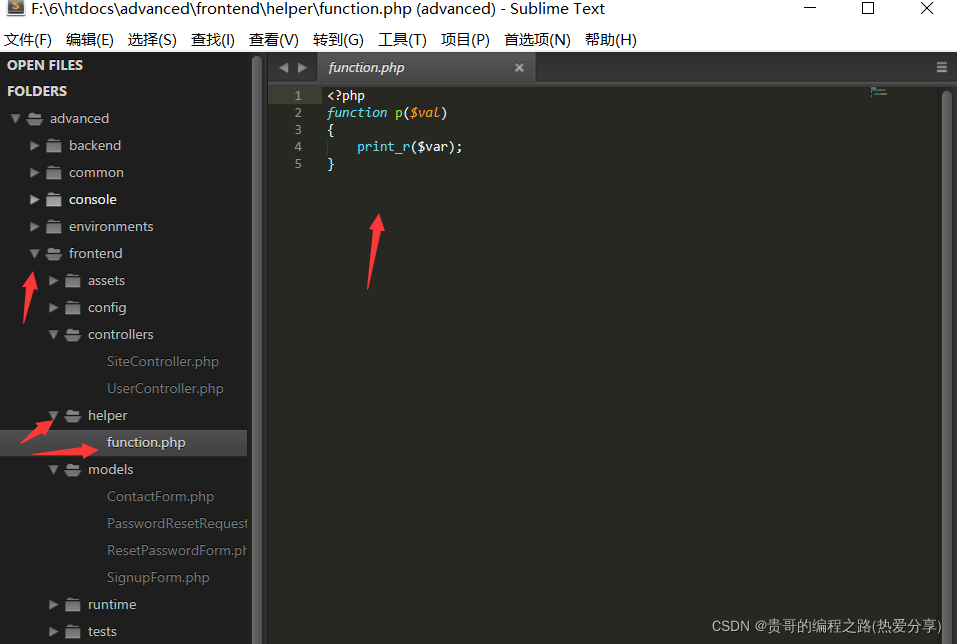Screen dimensions: 957x644
Task: Collapse the models folder
Action: (x=53, y=469)
